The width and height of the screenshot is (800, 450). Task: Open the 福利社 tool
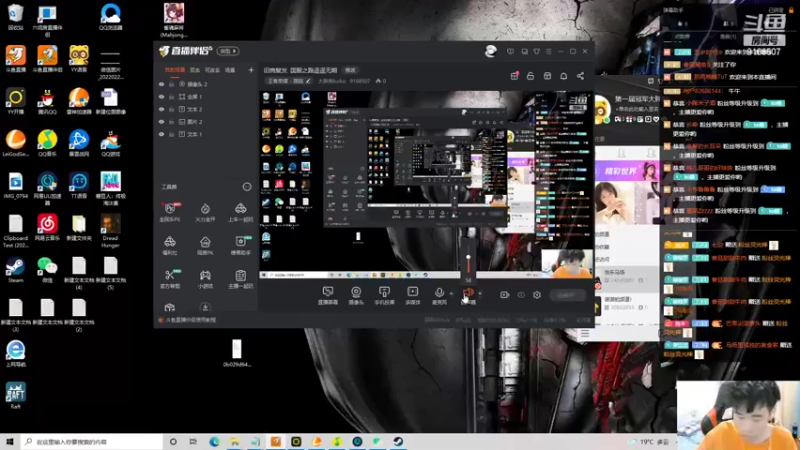coord(170,245)
